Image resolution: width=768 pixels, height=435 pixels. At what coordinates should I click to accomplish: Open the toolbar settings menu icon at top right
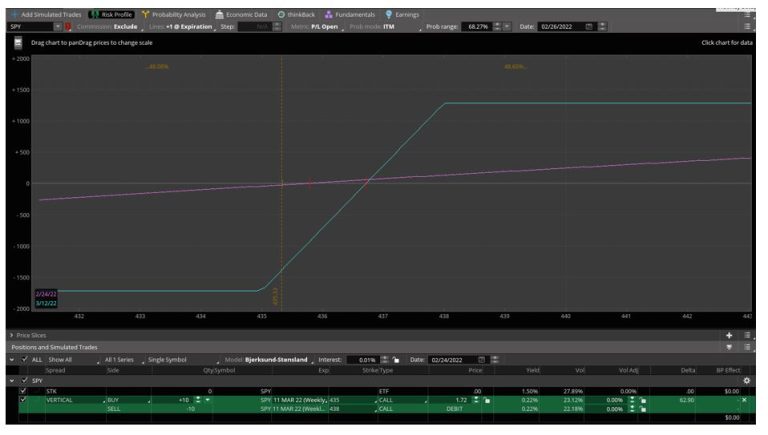tap(747, 26)
